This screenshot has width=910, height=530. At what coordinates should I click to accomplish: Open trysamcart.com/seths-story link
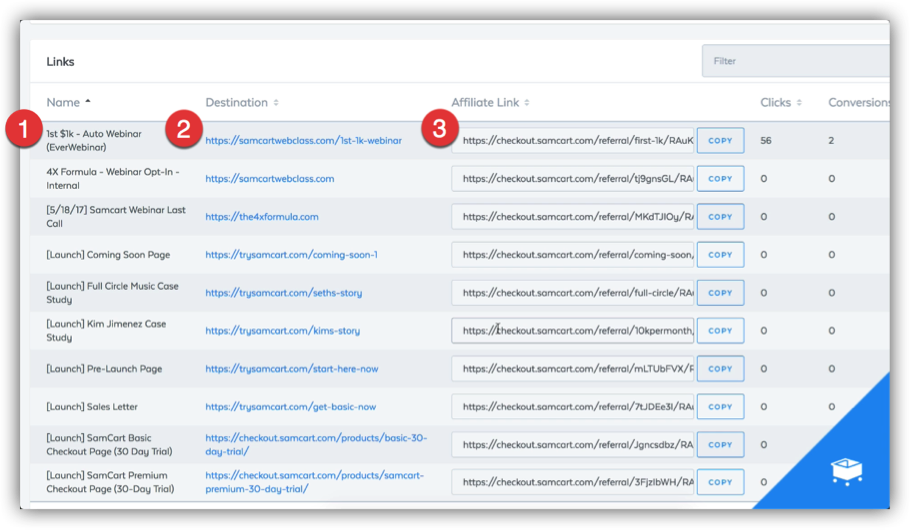(284, 293)
